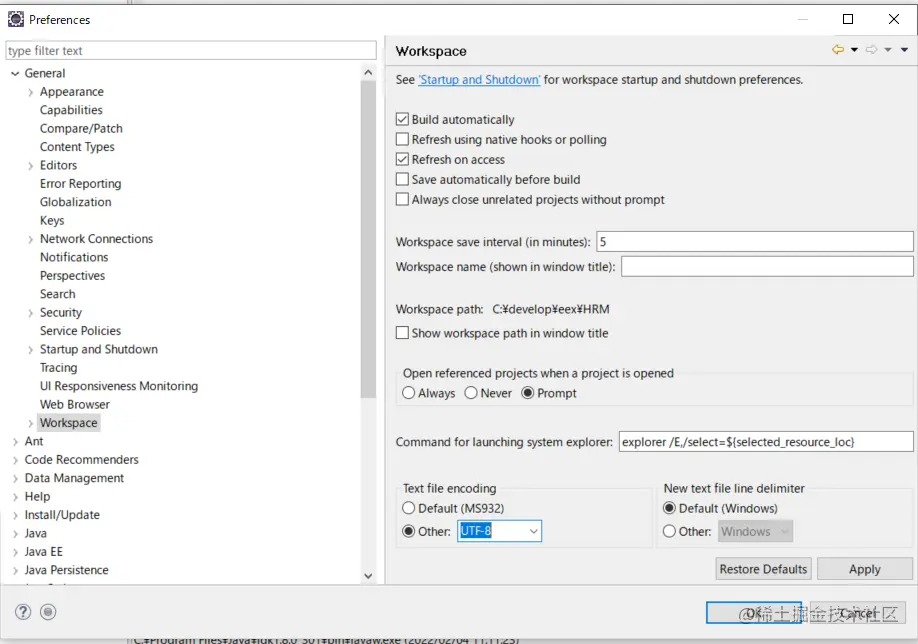Select Help category in tree
The image size is (918, 644).
[x=37, y=496]
